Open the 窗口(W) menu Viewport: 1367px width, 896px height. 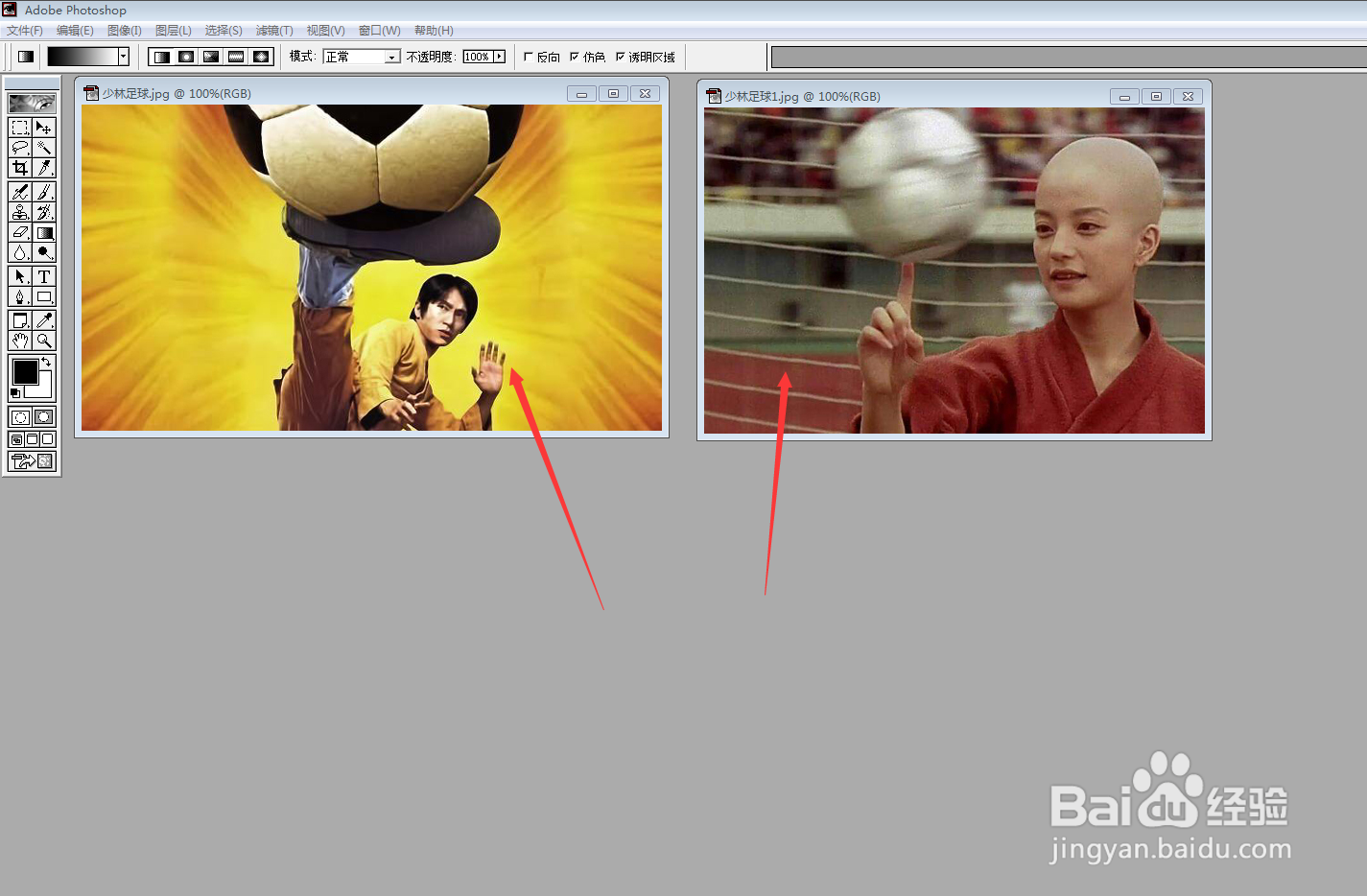click(x=380, y=31)
